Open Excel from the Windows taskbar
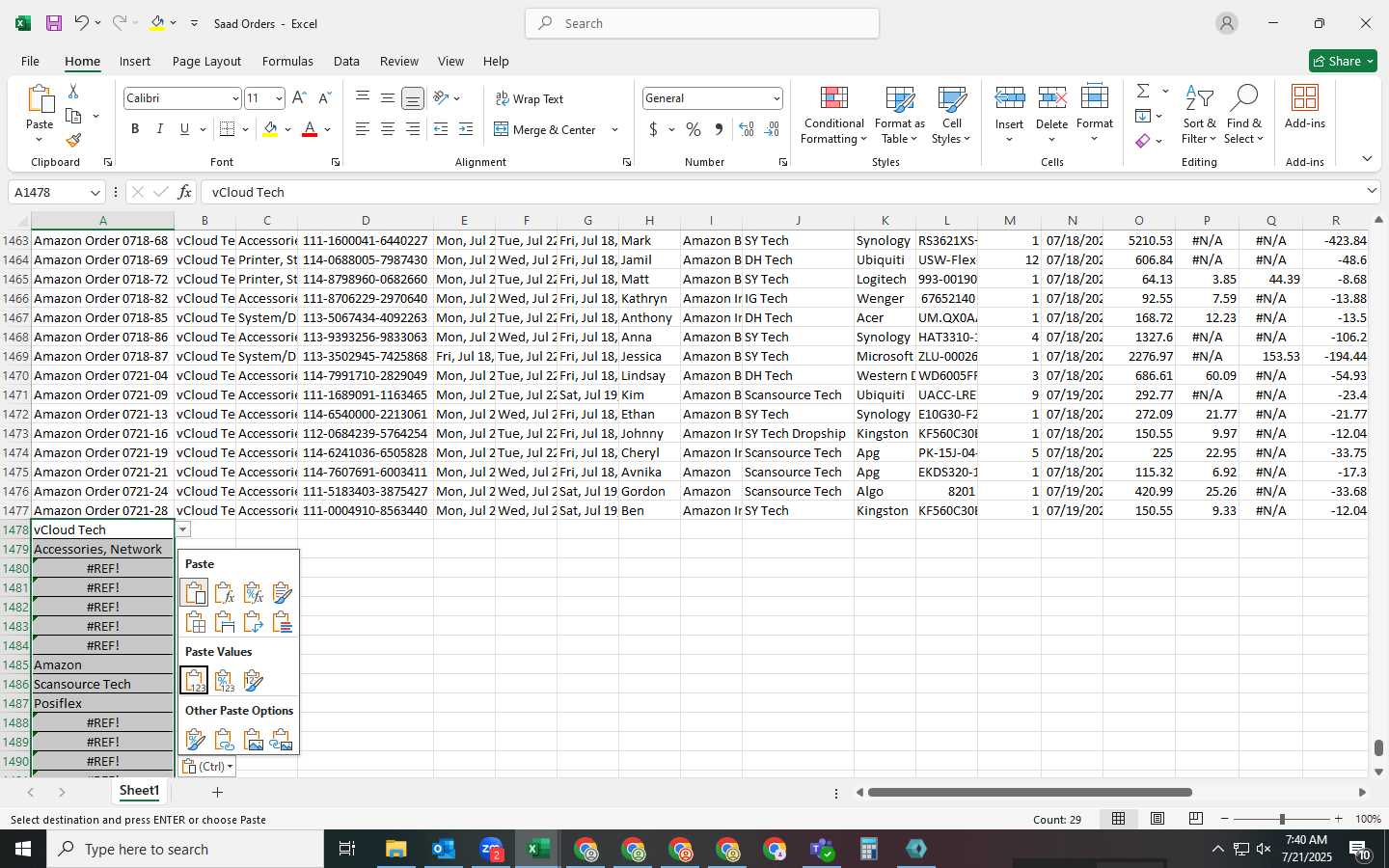The width and height of the screenshot is (1389, 868). [x=538, y=849]
